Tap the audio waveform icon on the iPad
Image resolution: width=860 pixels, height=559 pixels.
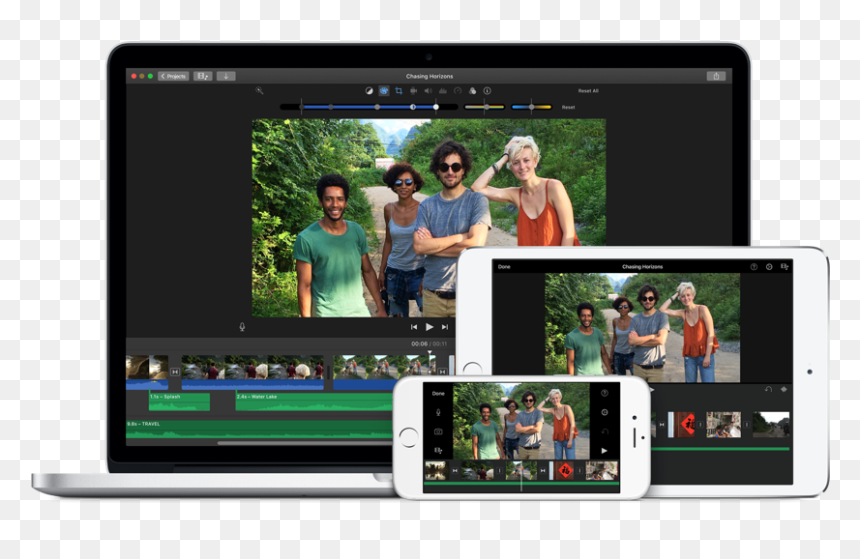pyautogui.click(x=784, y=389)
